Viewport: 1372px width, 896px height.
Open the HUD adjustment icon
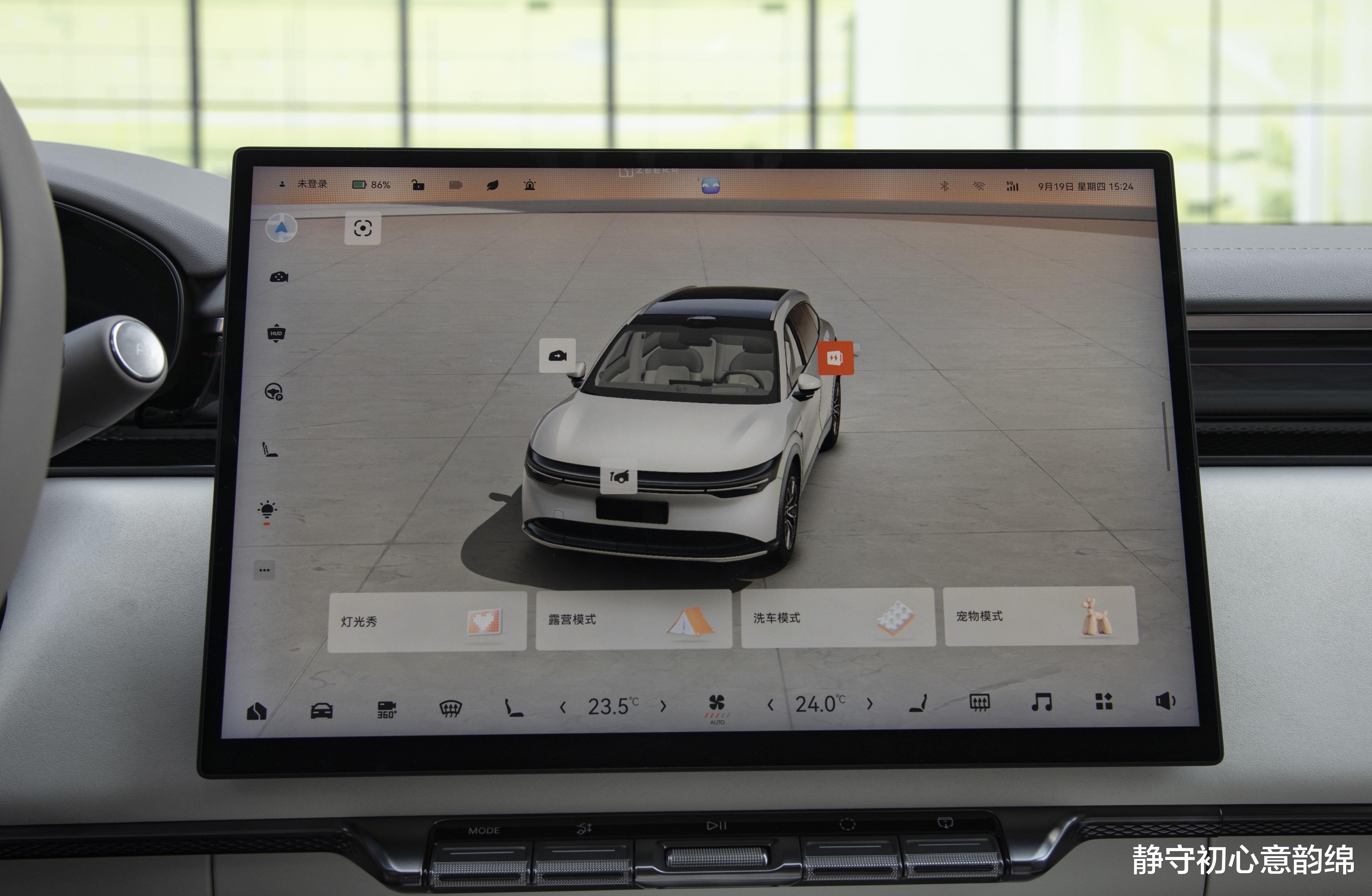point(276,334)
